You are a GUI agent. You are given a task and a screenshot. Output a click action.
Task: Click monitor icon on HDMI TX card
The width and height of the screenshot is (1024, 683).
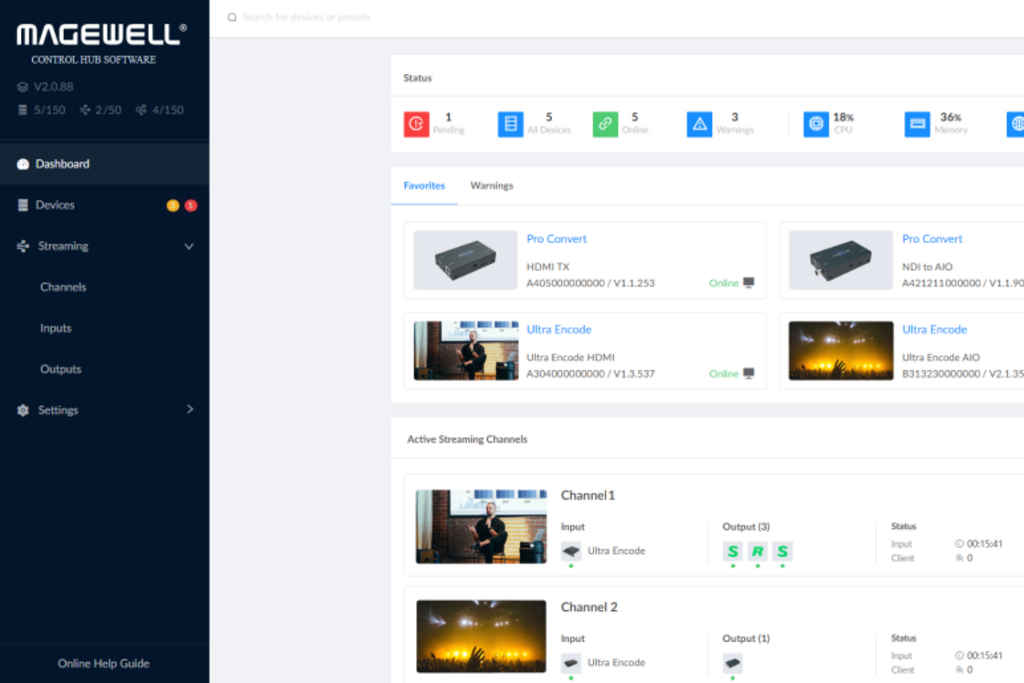coord(748,283)
